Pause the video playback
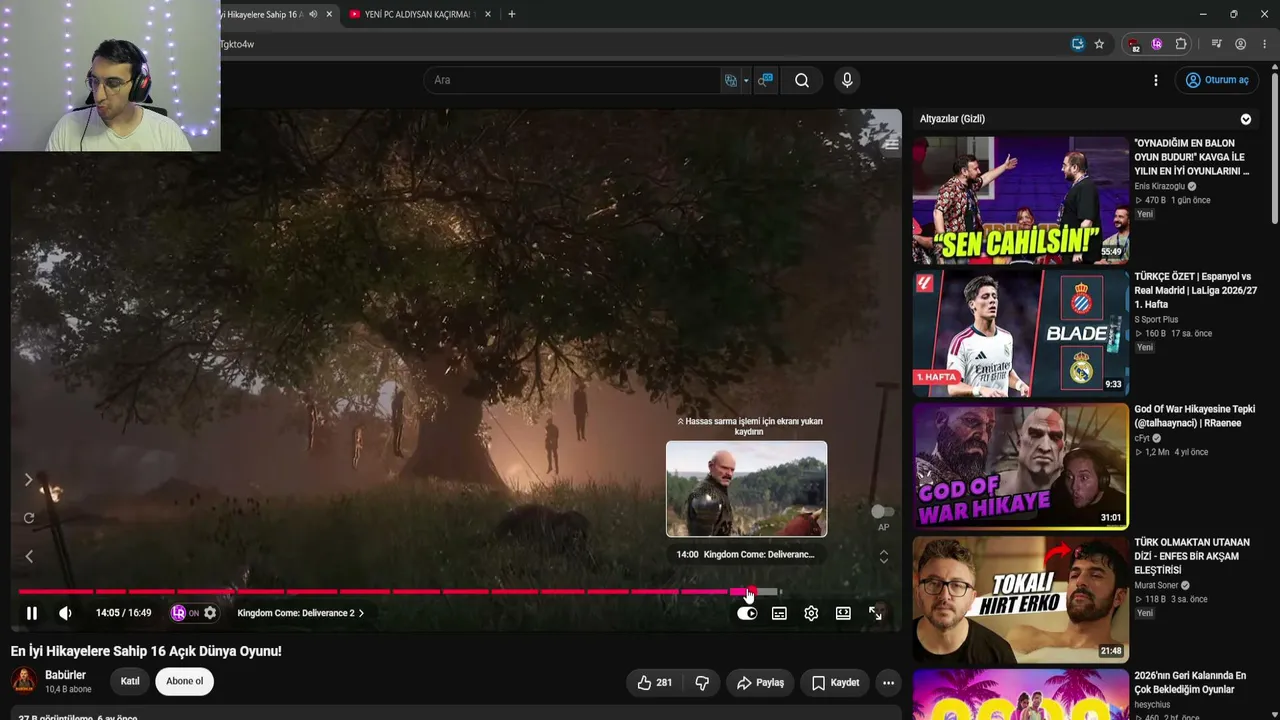 (x=31, y=613)
